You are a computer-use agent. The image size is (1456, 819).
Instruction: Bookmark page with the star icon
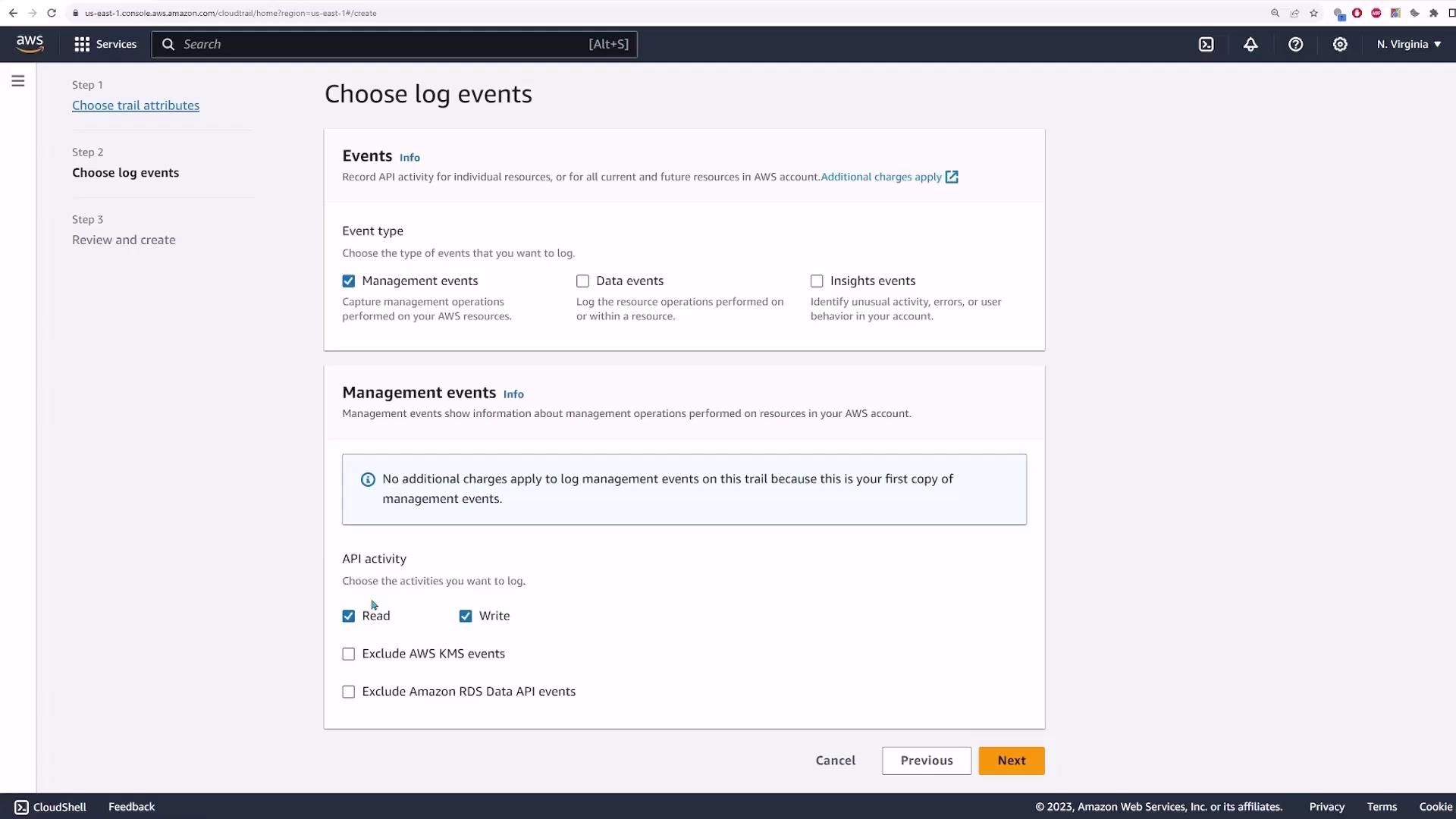(1313, 13)
